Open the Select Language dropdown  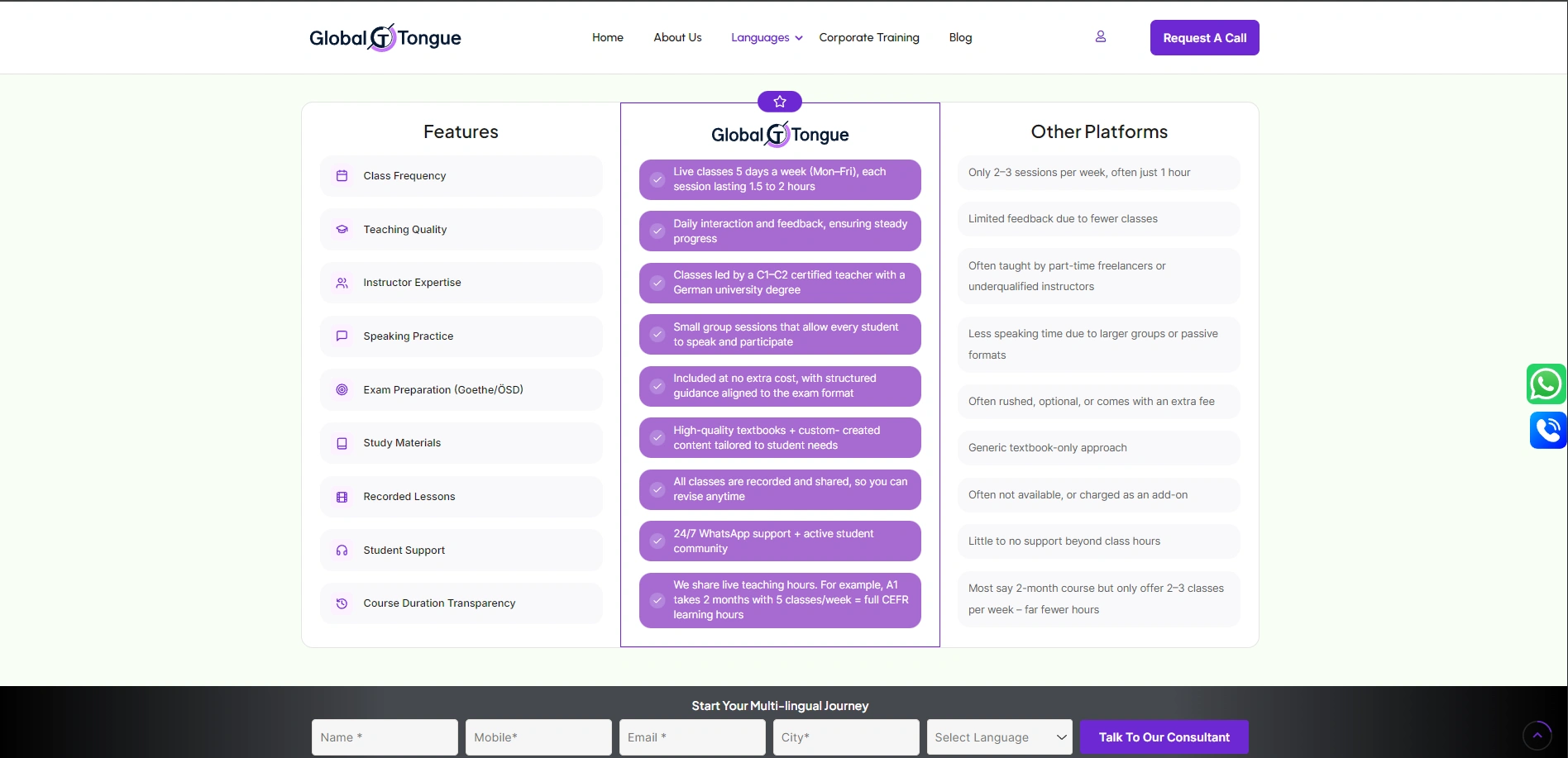coord(999,737)
